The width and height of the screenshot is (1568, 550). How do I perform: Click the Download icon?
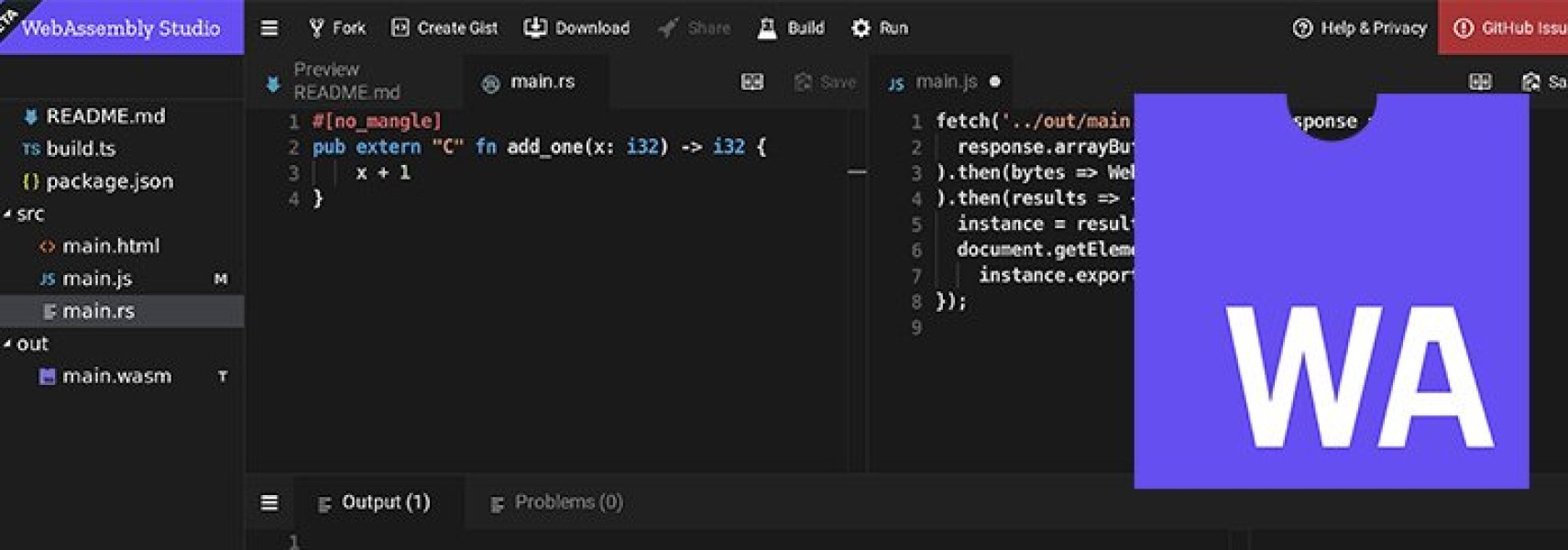[535, 27]
